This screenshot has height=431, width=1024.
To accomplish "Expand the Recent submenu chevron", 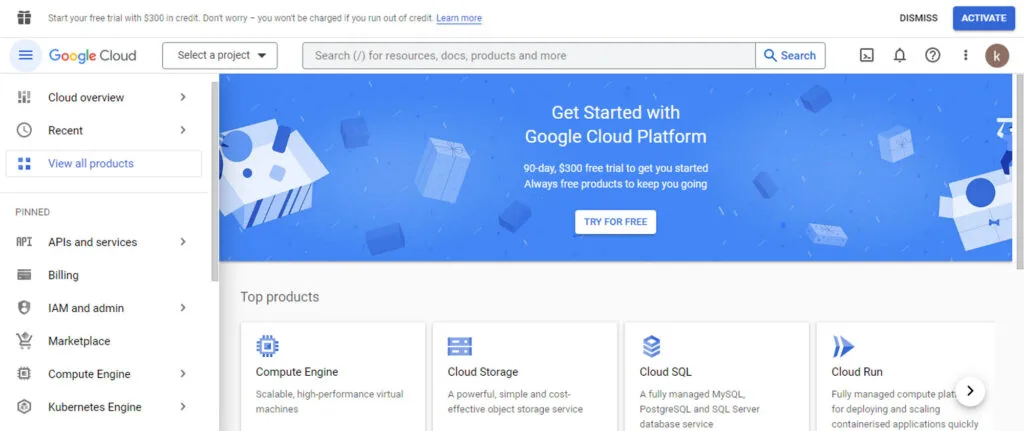I will coord(183,130).
